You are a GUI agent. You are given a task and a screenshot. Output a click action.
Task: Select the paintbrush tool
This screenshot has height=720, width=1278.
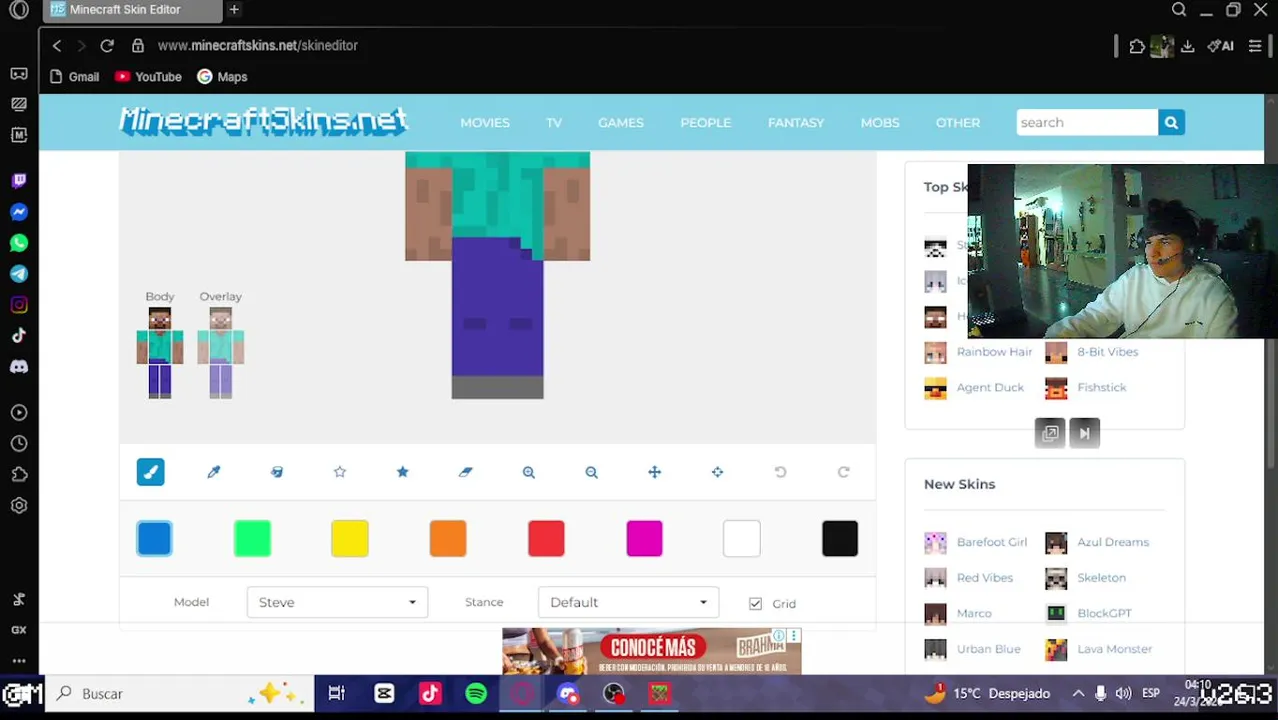pos(150,472)
